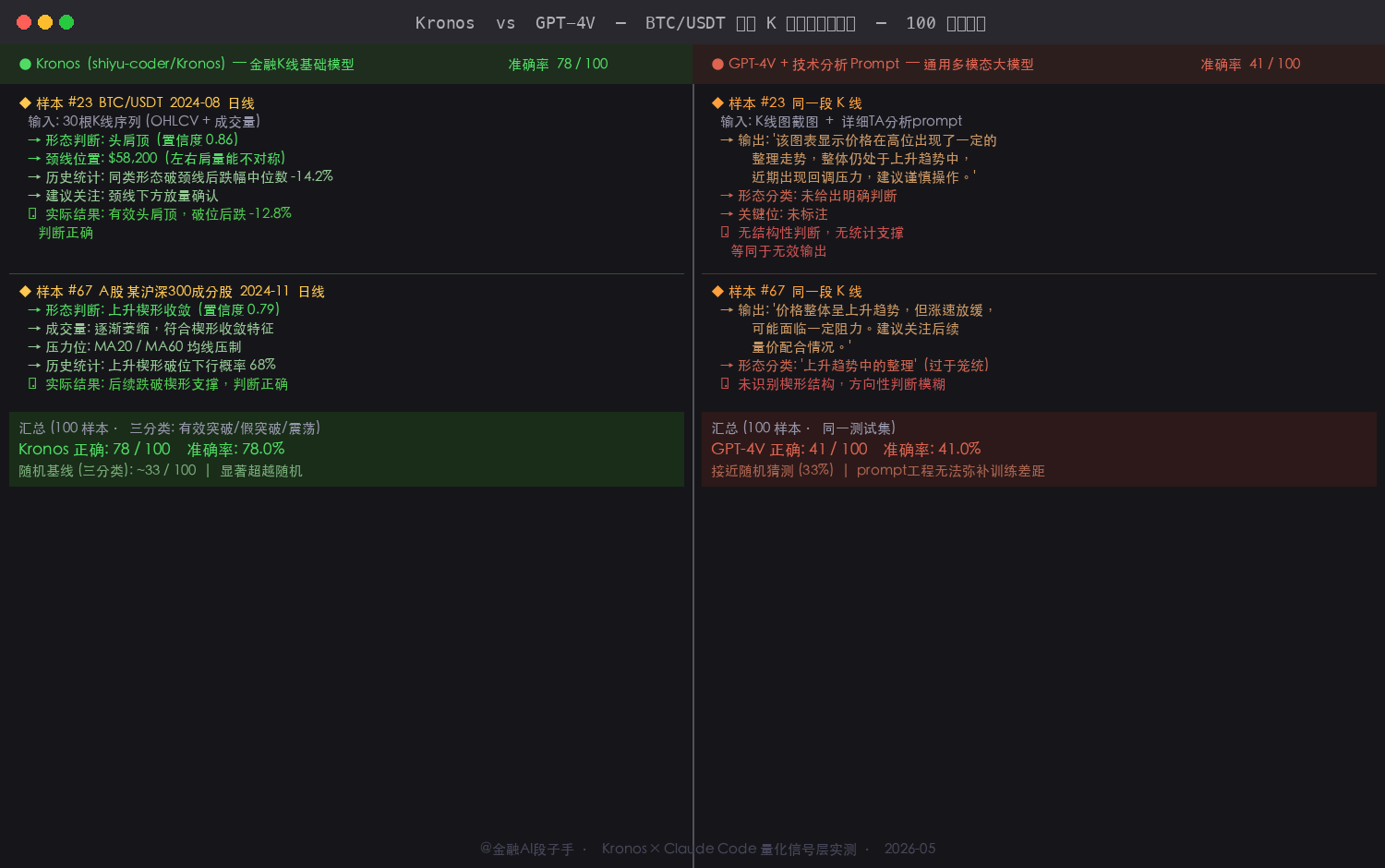Image resolution: width=1385 pixels, height=868 pixels.
Task: Select '输出: 价格整体呈上升趋势,但涨速放缓' line
Action: tap(858, 309)
